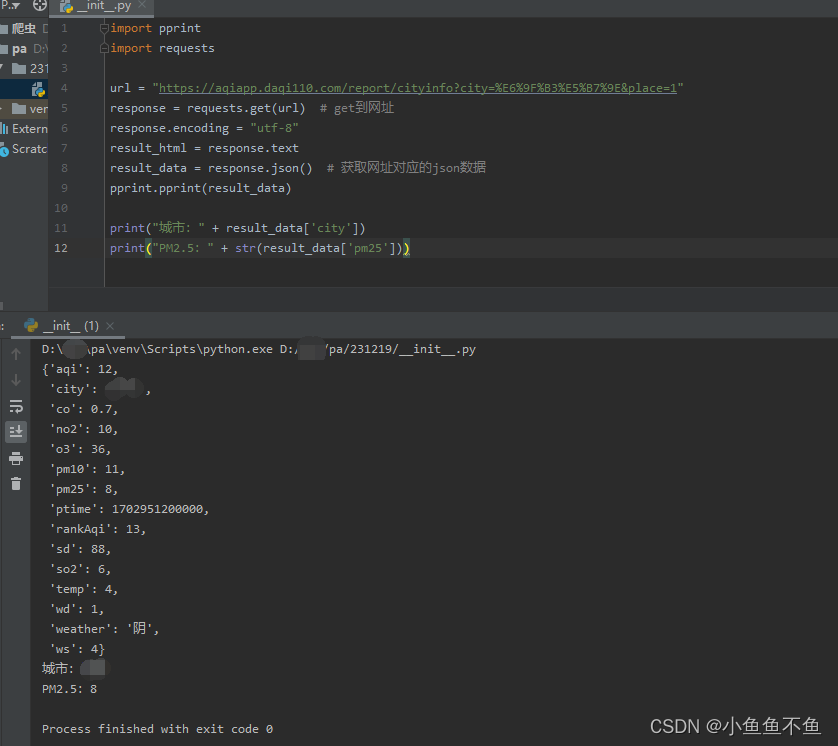The height and width of the screenshot is (746, 838).
Task: Click fold end marker on line 2
Action: pyautogui.click(x=104, y=49)
